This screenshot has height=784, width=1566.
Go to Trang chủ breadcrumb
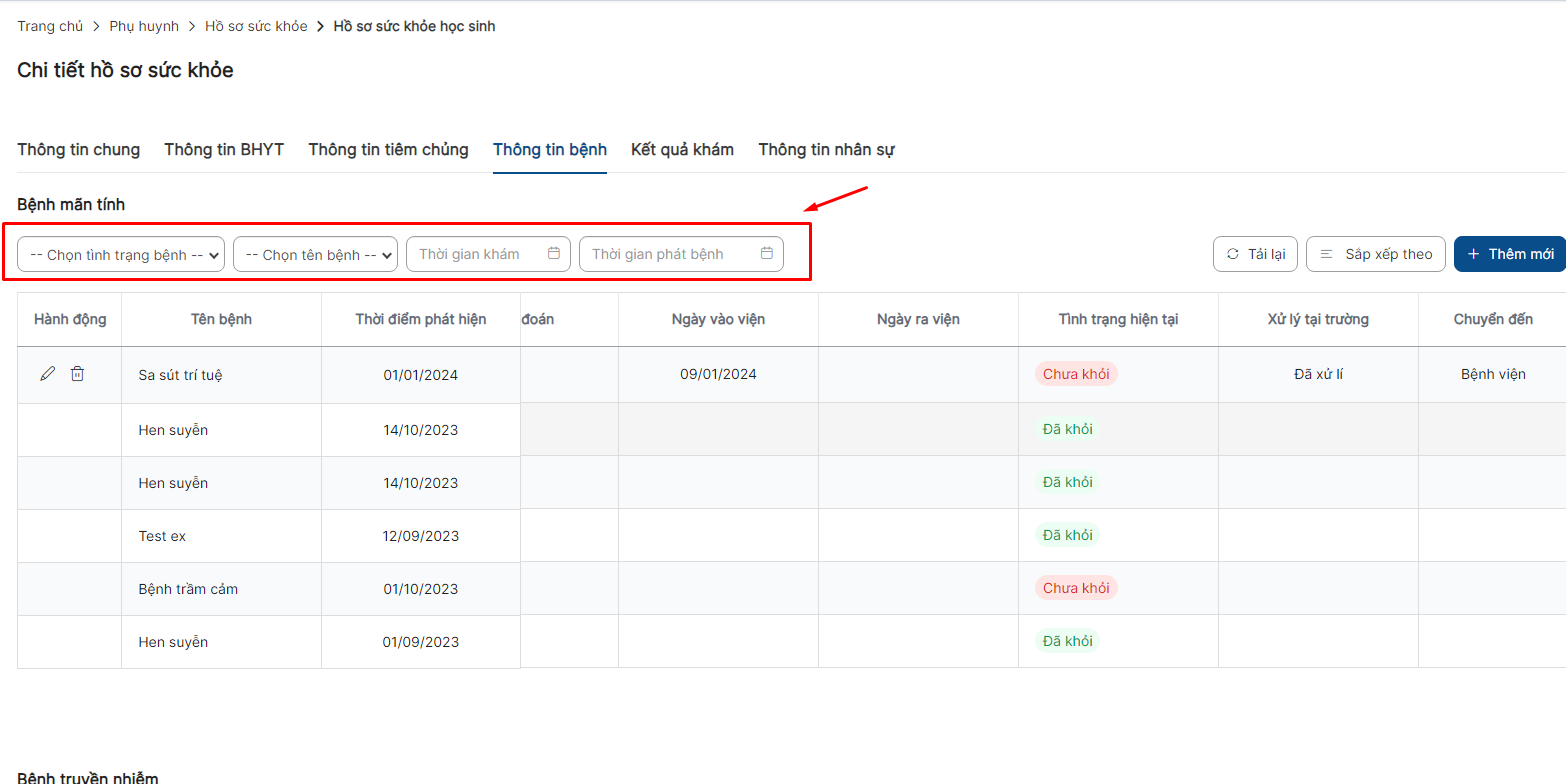pos(50,27)
